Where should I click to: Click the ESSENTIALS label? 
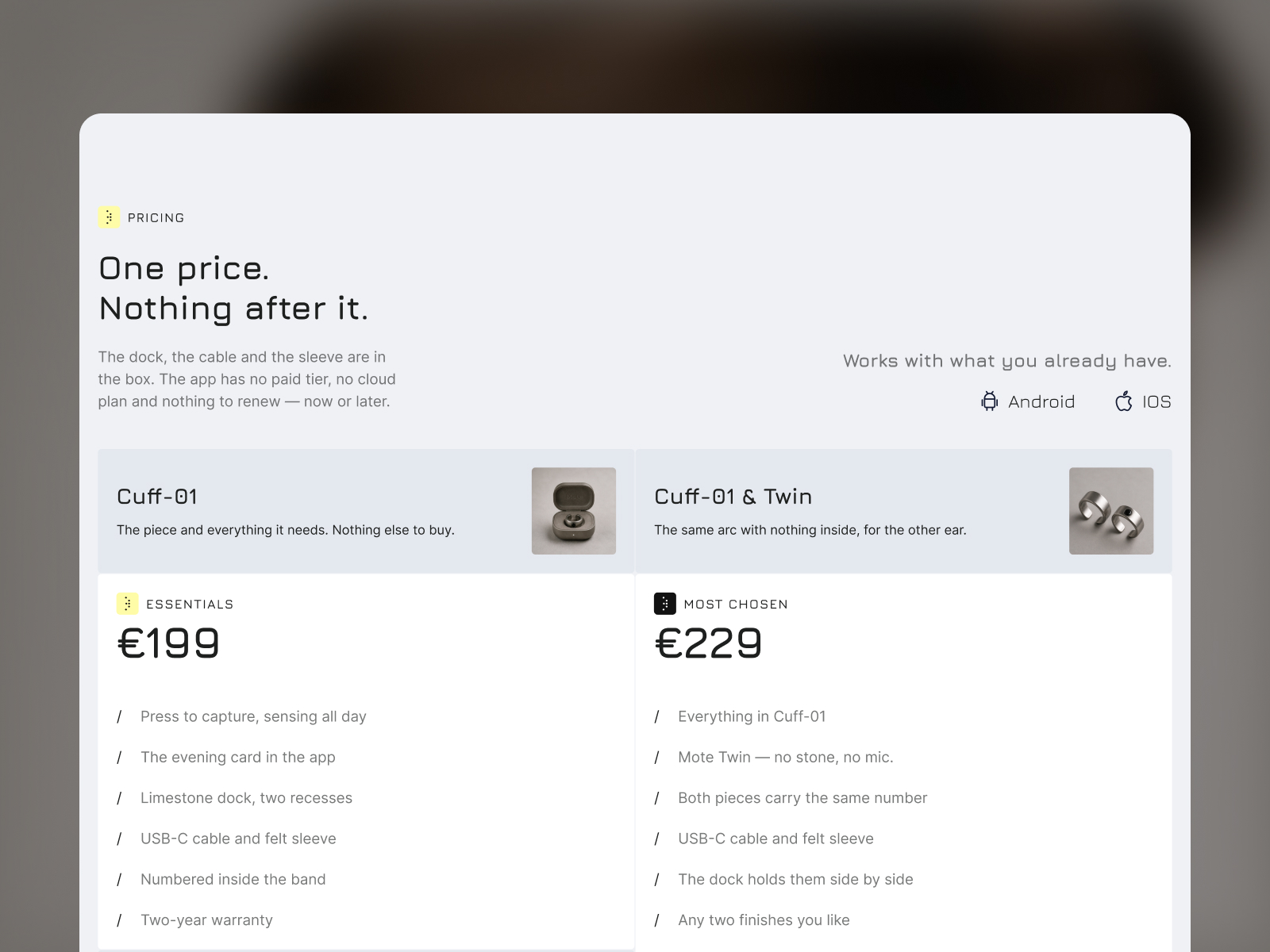coord(190,605)
